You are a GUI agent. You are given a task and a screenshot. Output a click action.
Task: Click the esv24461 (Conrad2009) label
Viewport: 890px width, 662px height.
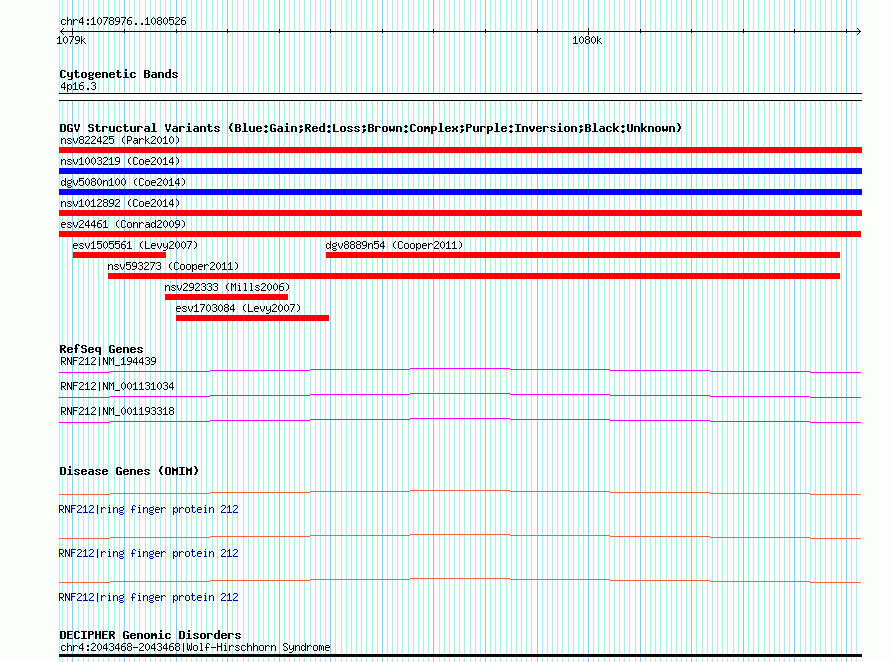(x=123, y=224)
